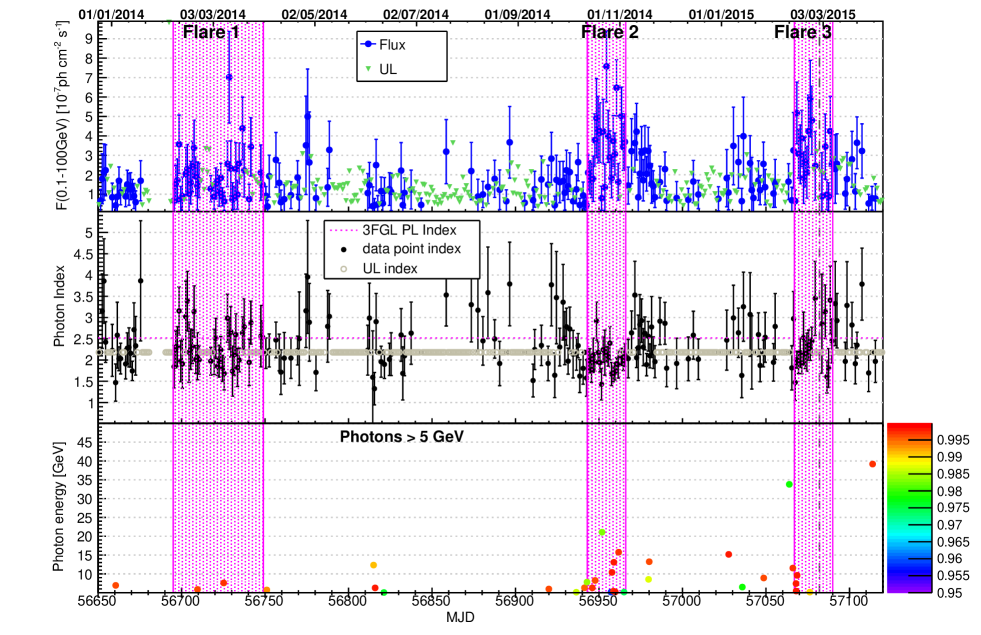Image resolution: width=981 pixels, height=635 pixels.
Task: Click the 01/01/2015 date label
Action: coord(721,14)
